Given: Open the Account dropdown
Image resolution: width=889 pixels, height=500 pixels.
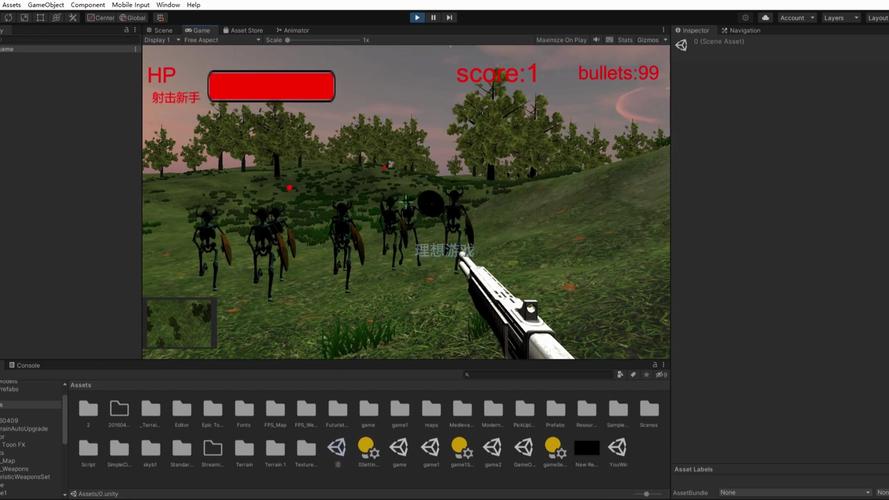Looking at the screenshot, I should [x=797, y=18].
